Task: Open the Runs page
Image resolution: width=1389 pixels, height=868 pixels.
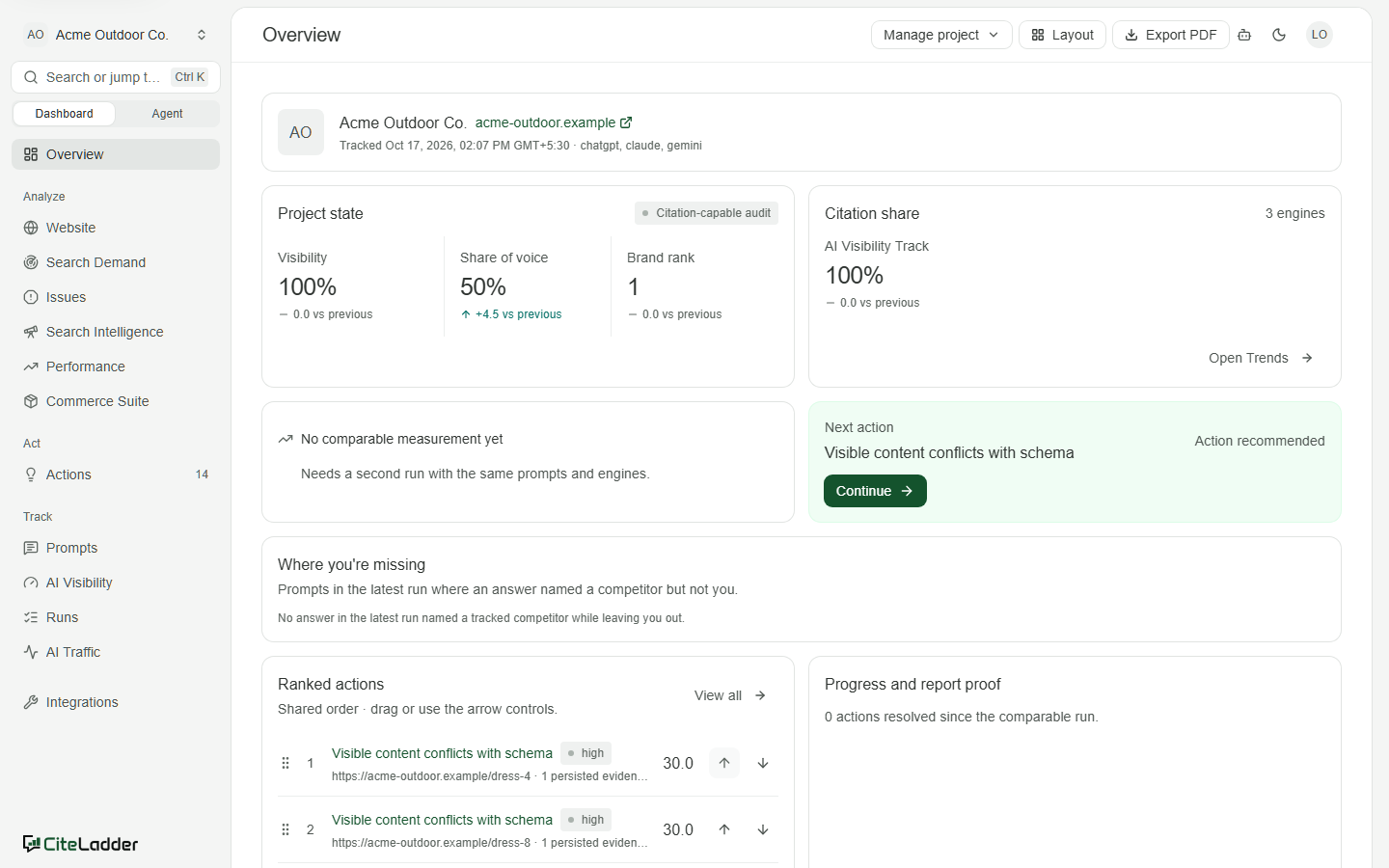Action: point(116,617)
